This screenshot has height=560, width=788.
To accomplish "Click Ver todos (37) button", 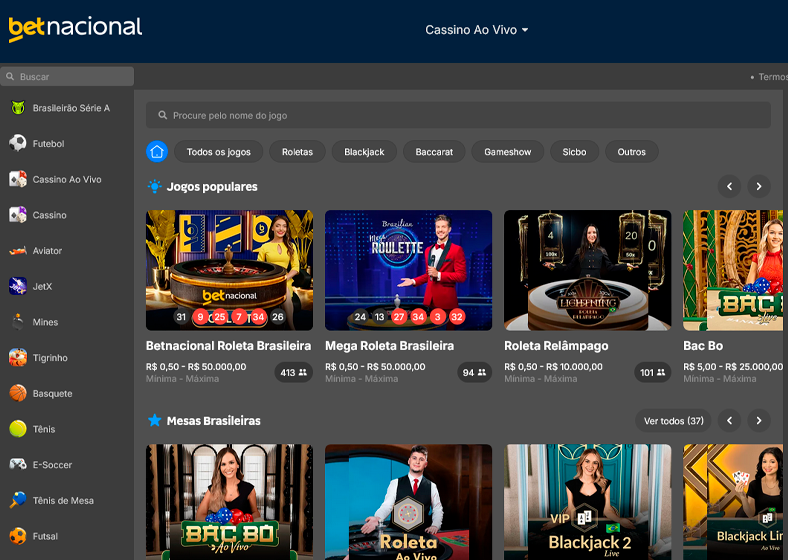I will pos(674,421).
